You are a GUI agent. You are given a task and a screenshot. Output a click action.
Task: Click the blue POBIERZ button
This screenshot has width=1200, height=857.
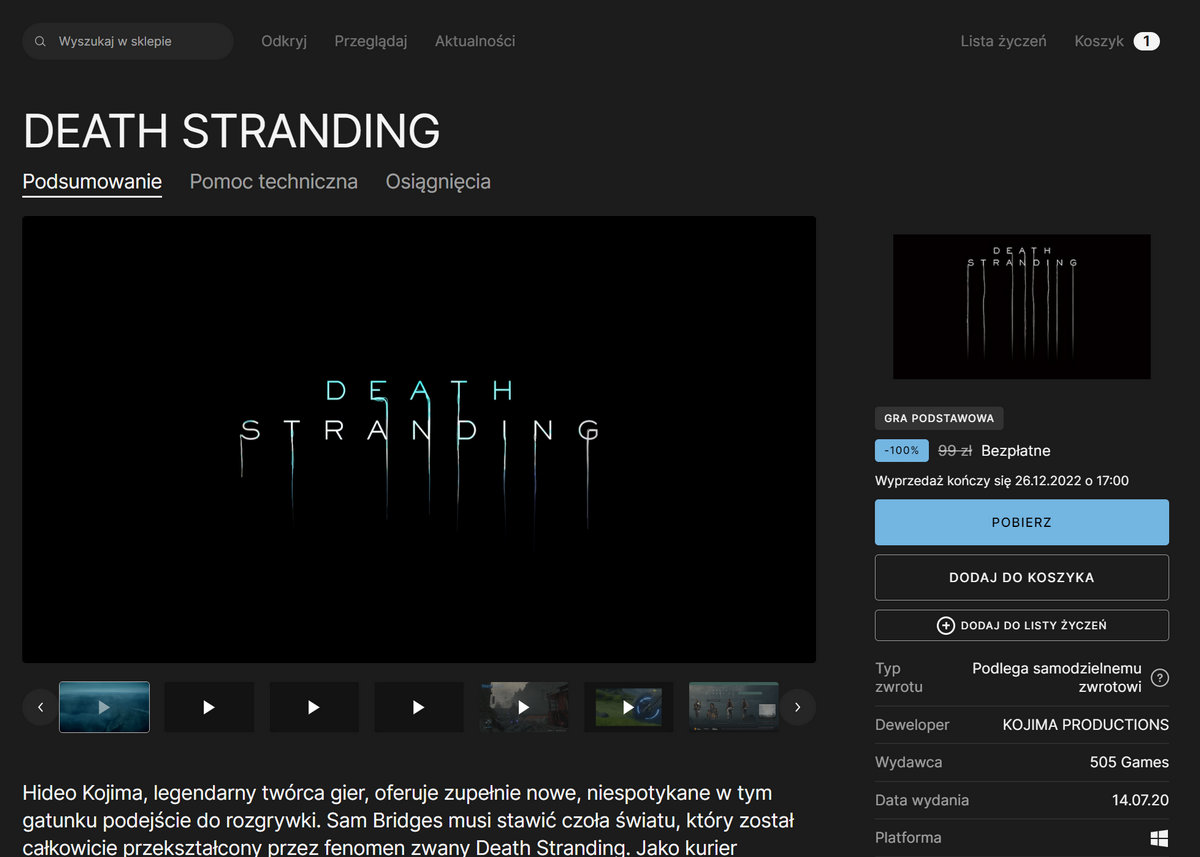click(x=1021, y=522)
